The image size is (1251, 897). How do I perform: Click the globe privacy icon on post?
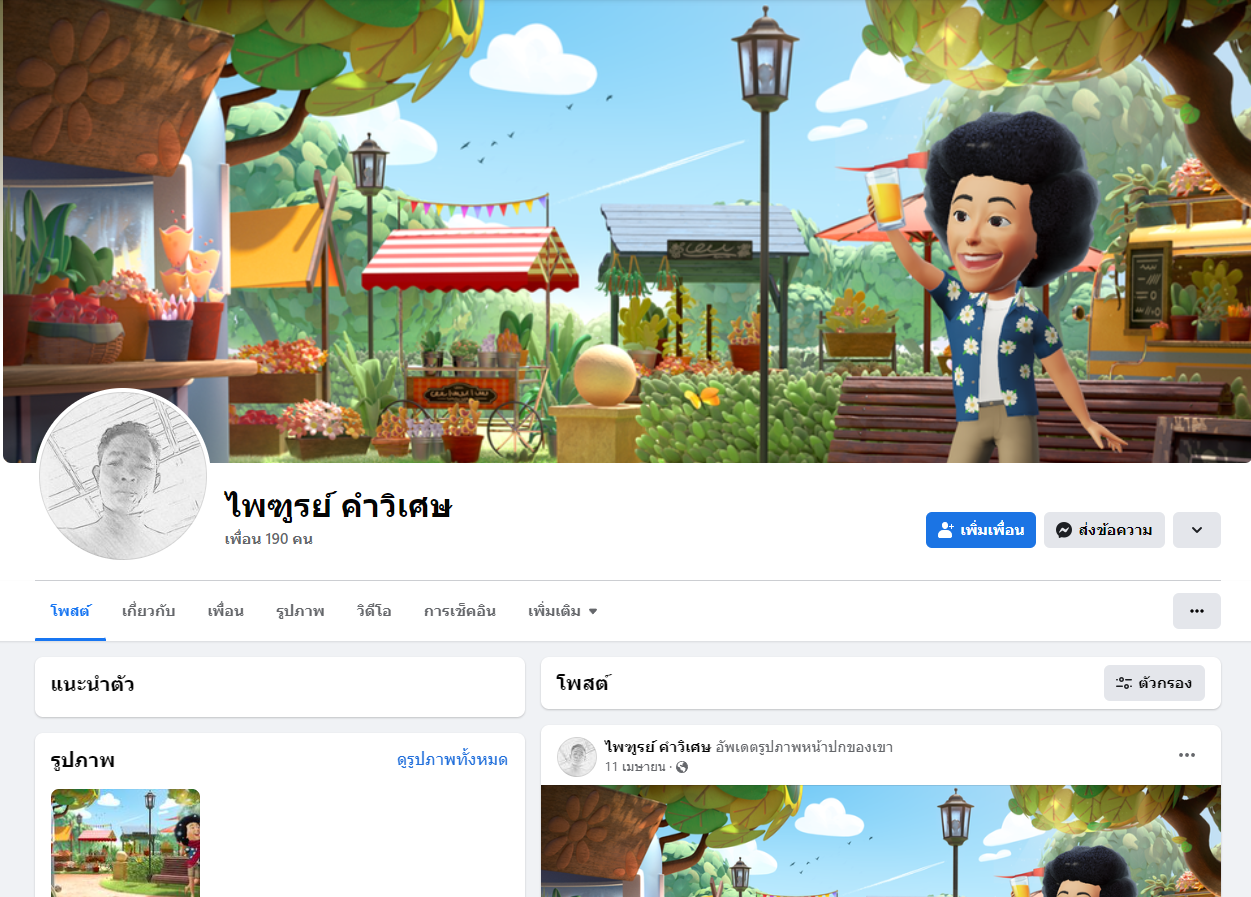(682, 767)
